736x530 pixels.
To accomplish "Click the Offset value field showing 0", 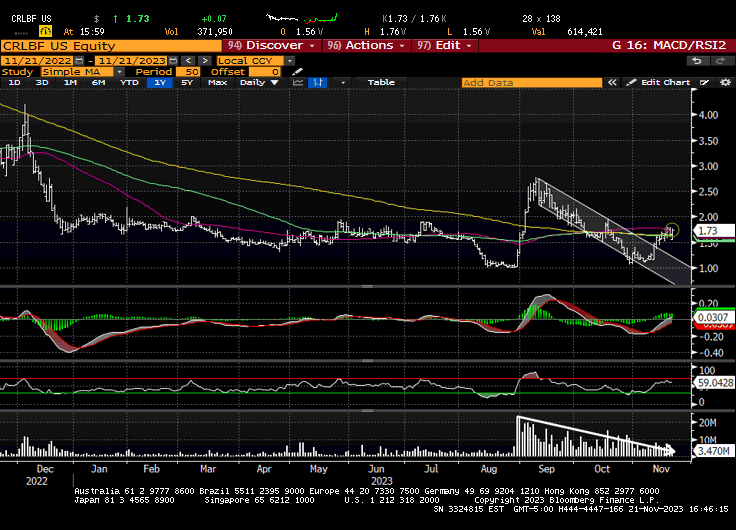I will (265, 72).
